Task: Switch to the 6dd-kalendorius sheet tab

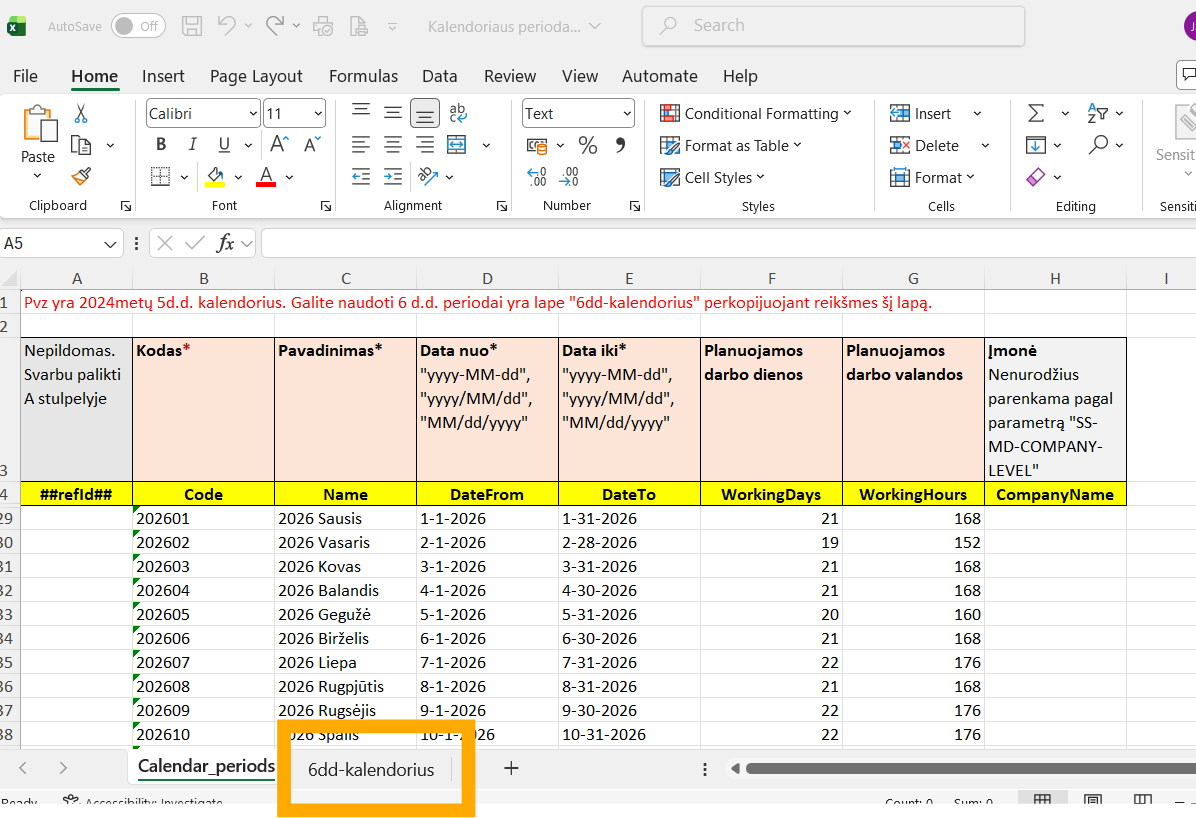Action: pyautogui.click(x=371, y=770)
